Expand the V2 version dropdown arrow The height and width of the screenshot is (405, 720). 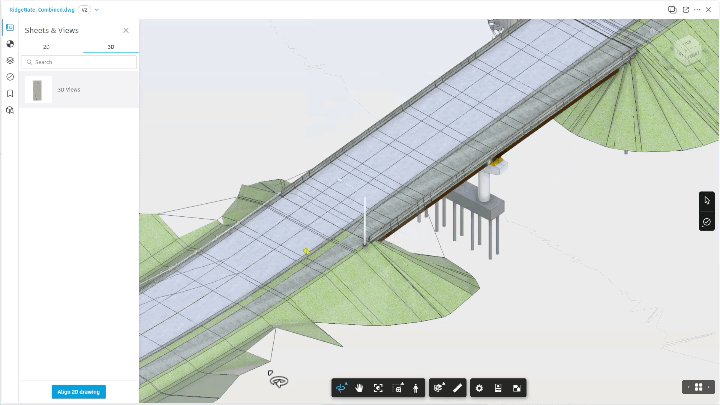pyautogui.click(x=96, y=10)
